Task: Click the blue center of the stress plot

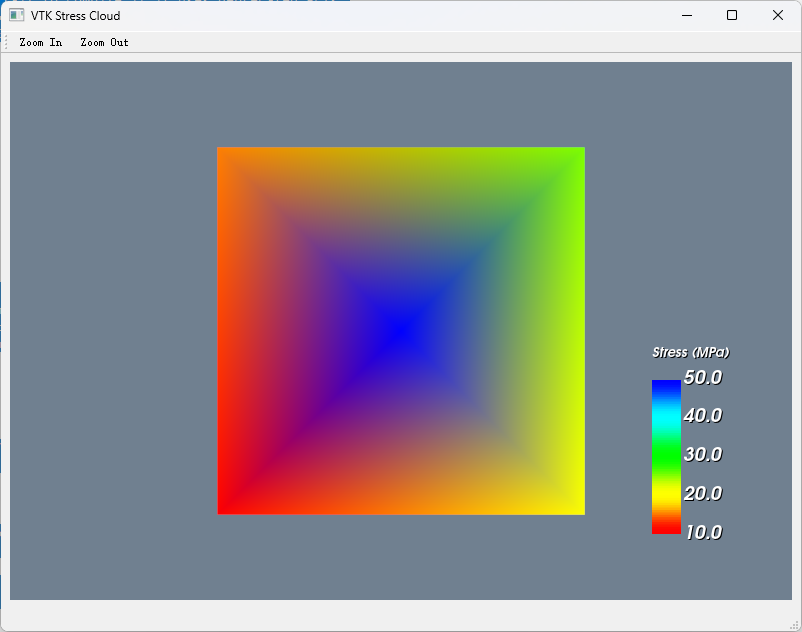Action: click(x=401, y=330)
